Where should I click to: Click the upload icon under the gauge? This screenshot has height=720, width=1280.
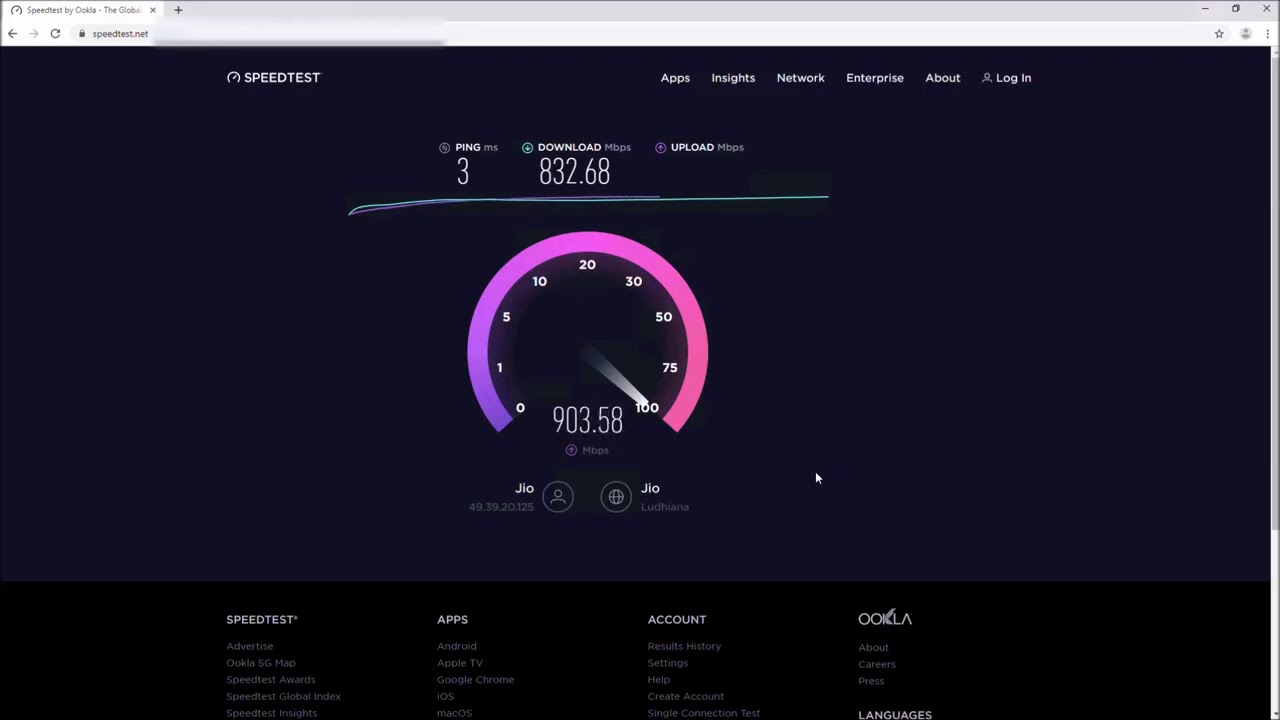pos(571,450)
